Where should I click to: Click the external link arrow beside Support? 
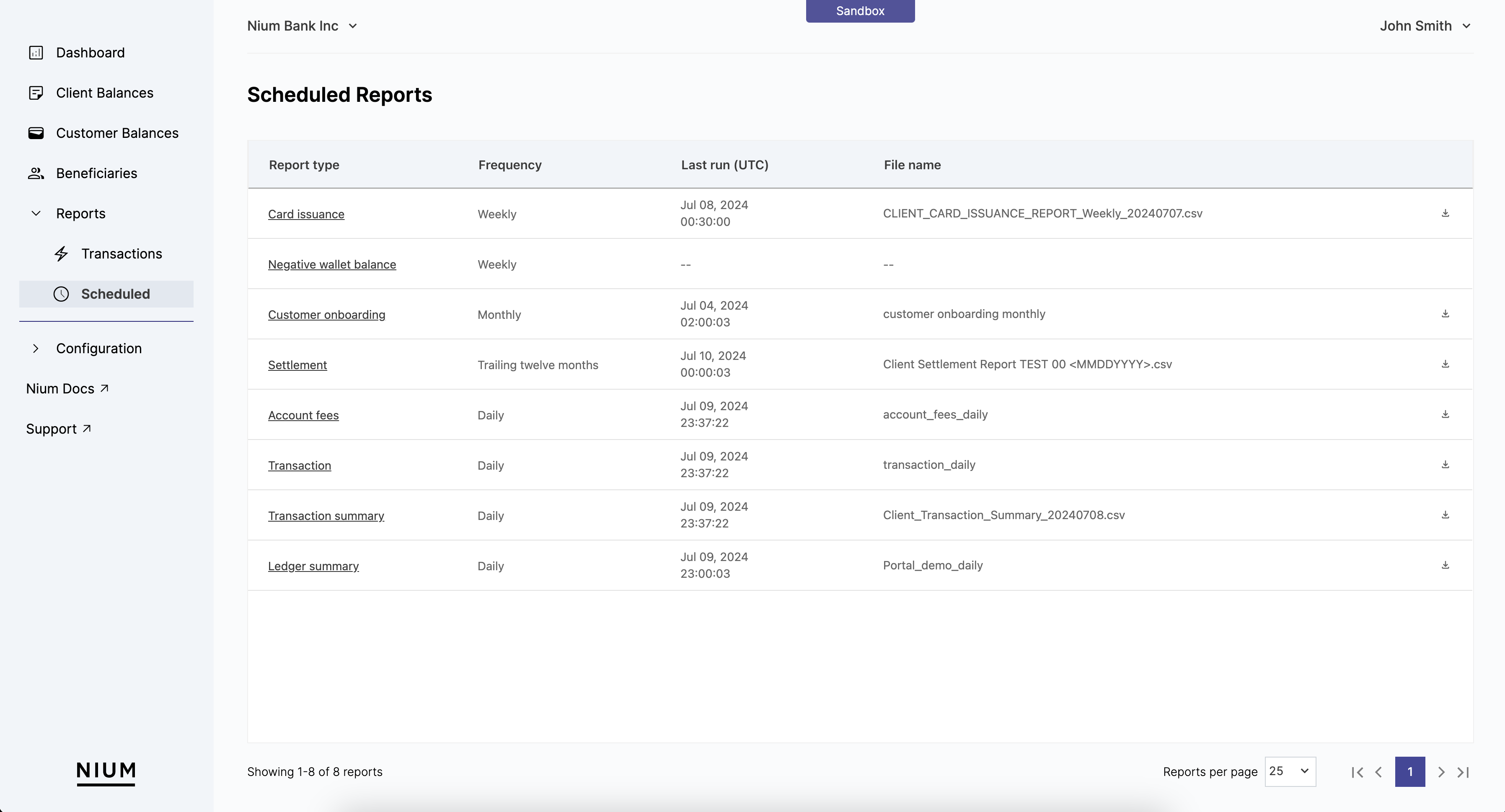tap(87, 428)
